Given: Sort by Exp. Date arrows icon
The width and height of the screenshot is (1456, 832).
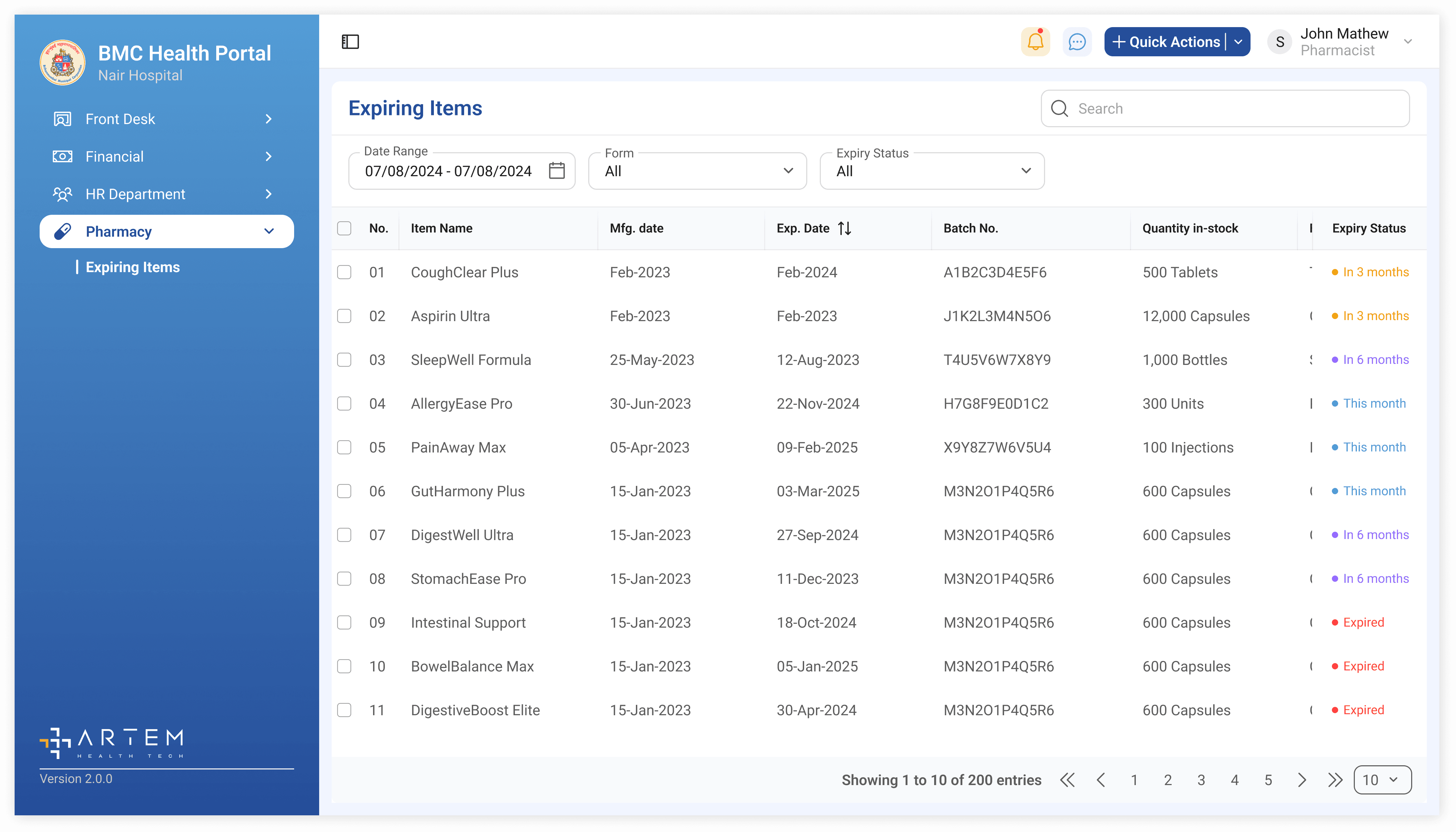Looking at the screenshot, I should pos(844,228).
